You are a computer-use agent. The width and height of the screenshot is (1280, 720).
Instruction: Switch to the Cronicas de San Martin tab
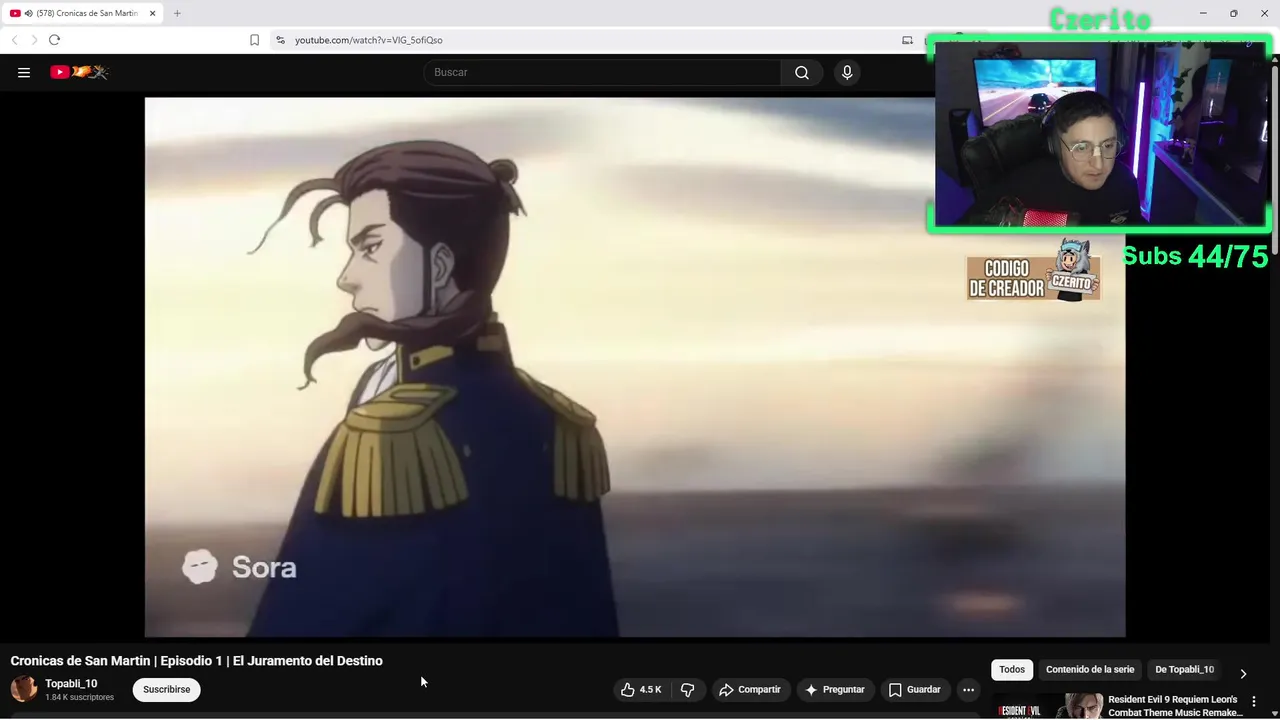click(x=82, y=13)
